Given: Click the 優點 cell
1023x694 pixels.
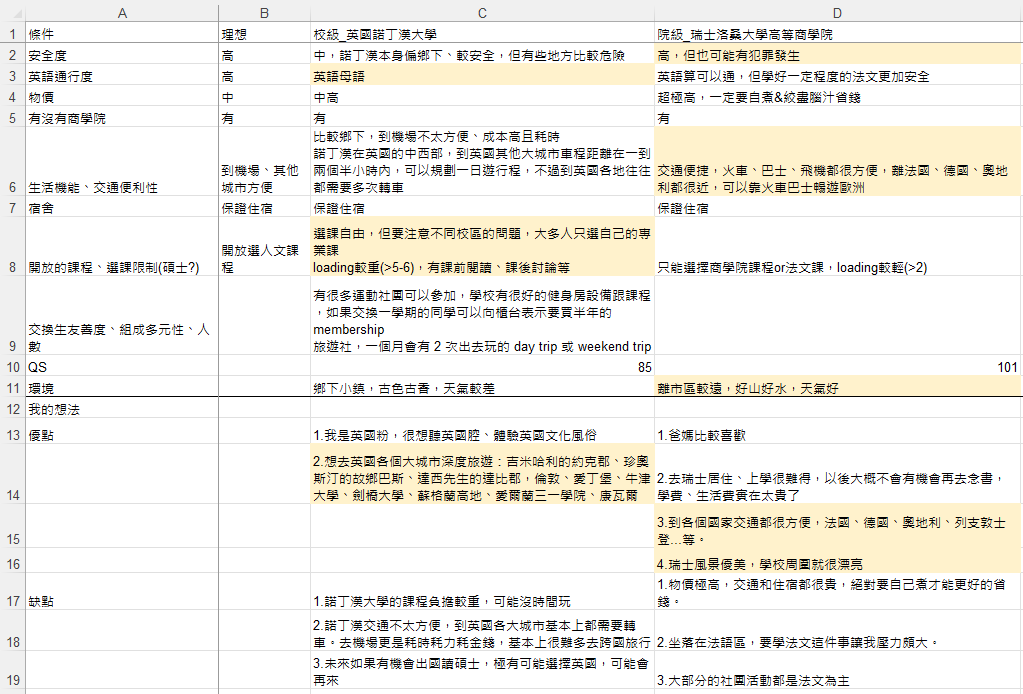Looking at the screenshot, I should pos(122,431).
